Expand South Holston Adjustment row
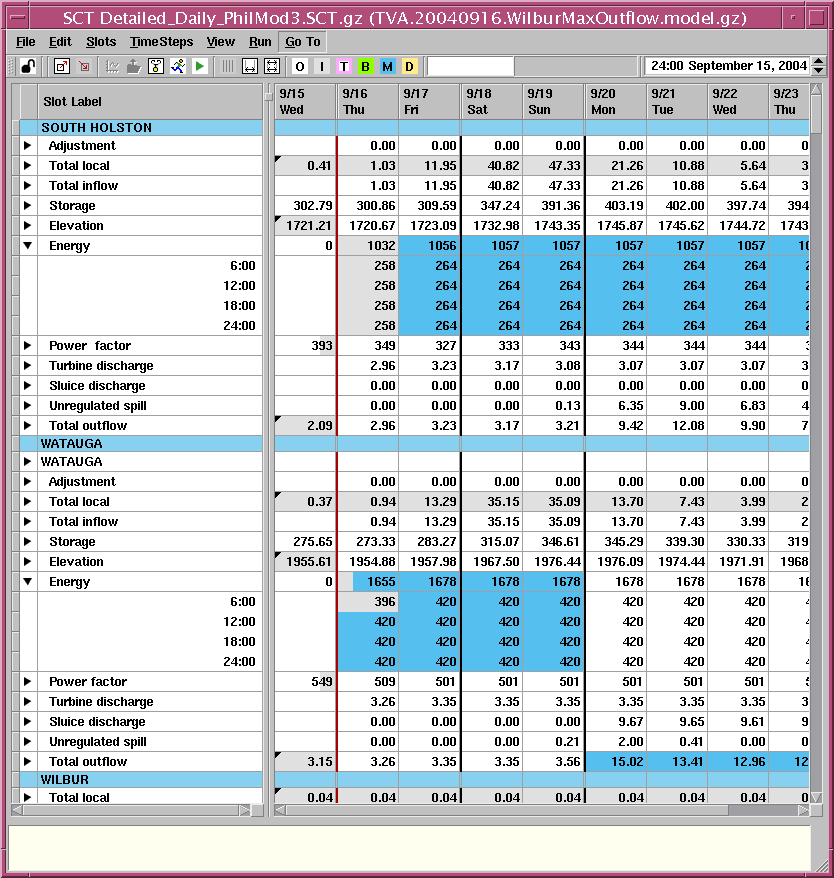 (27, 146)
